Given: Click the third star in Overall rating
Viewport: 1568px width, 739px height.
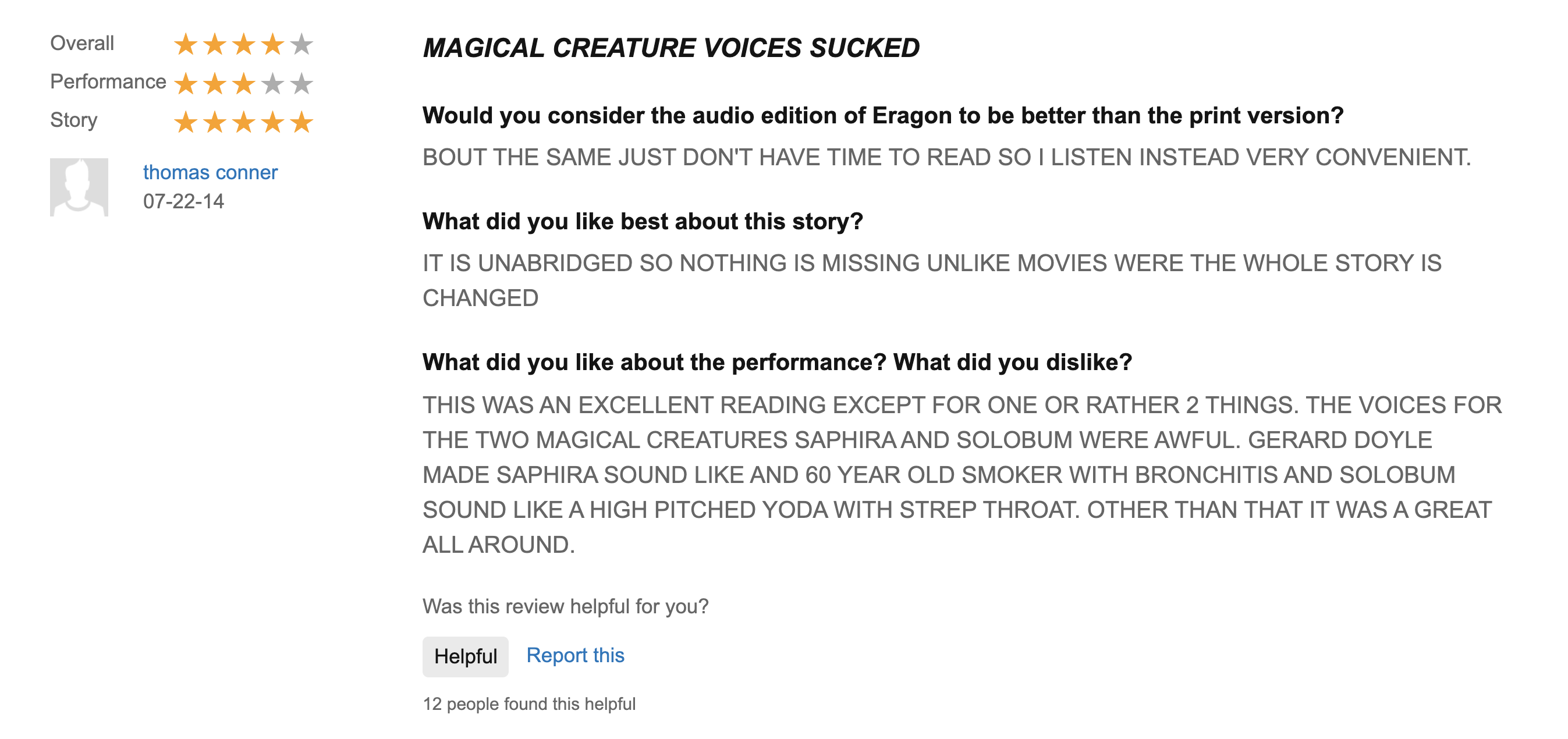Looking at the screenshot, I should pos(243,44).
